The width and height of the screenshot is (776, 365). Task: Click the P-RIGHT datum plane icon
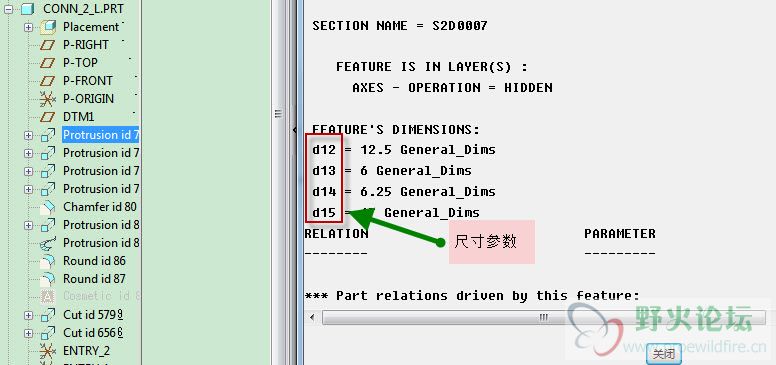tap(48, 45)
